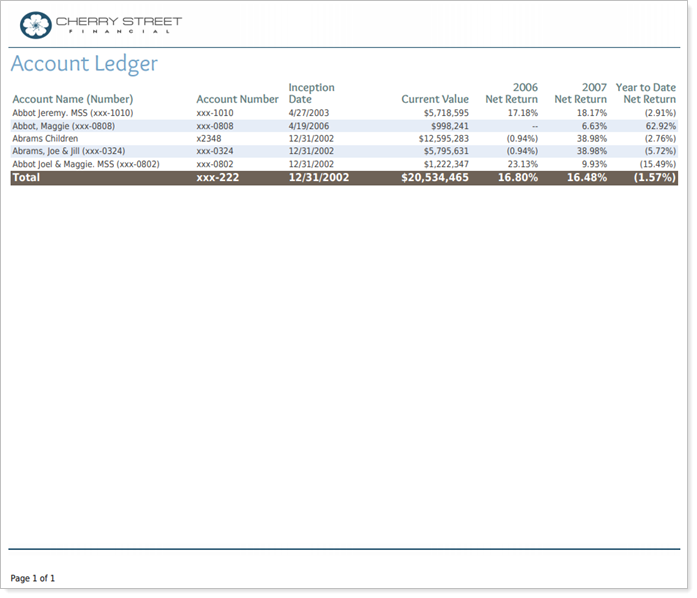Select the Current Value column header
This screenshot has height=598, width=697.
click(434, 99)
